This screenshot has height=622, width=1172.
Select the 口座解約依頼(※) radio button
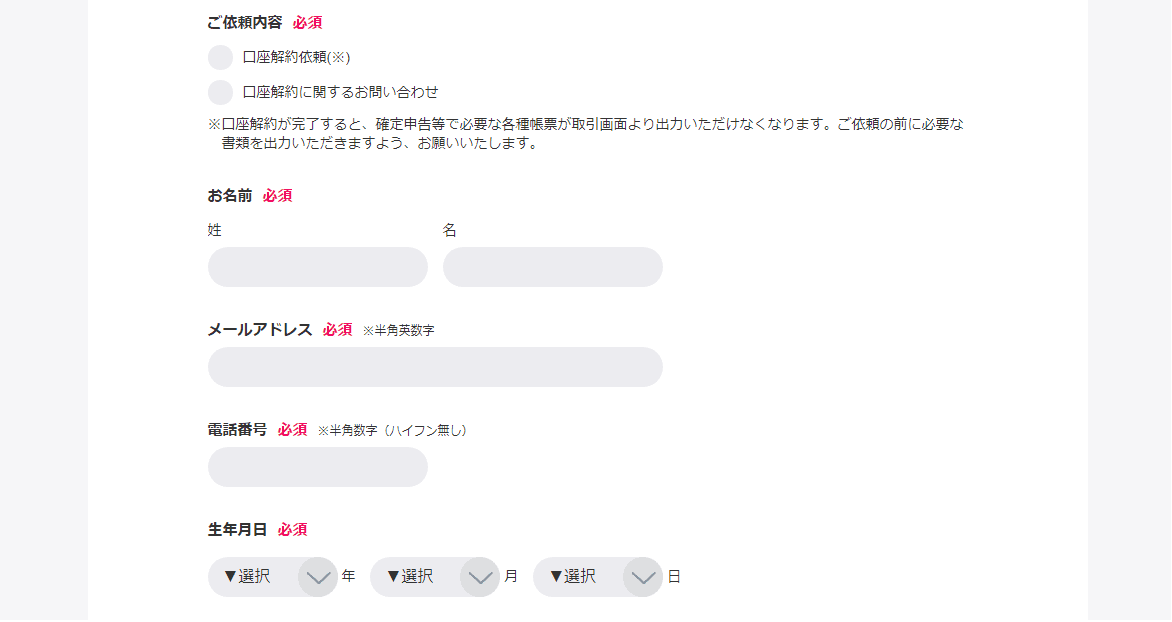pos(220,58)
